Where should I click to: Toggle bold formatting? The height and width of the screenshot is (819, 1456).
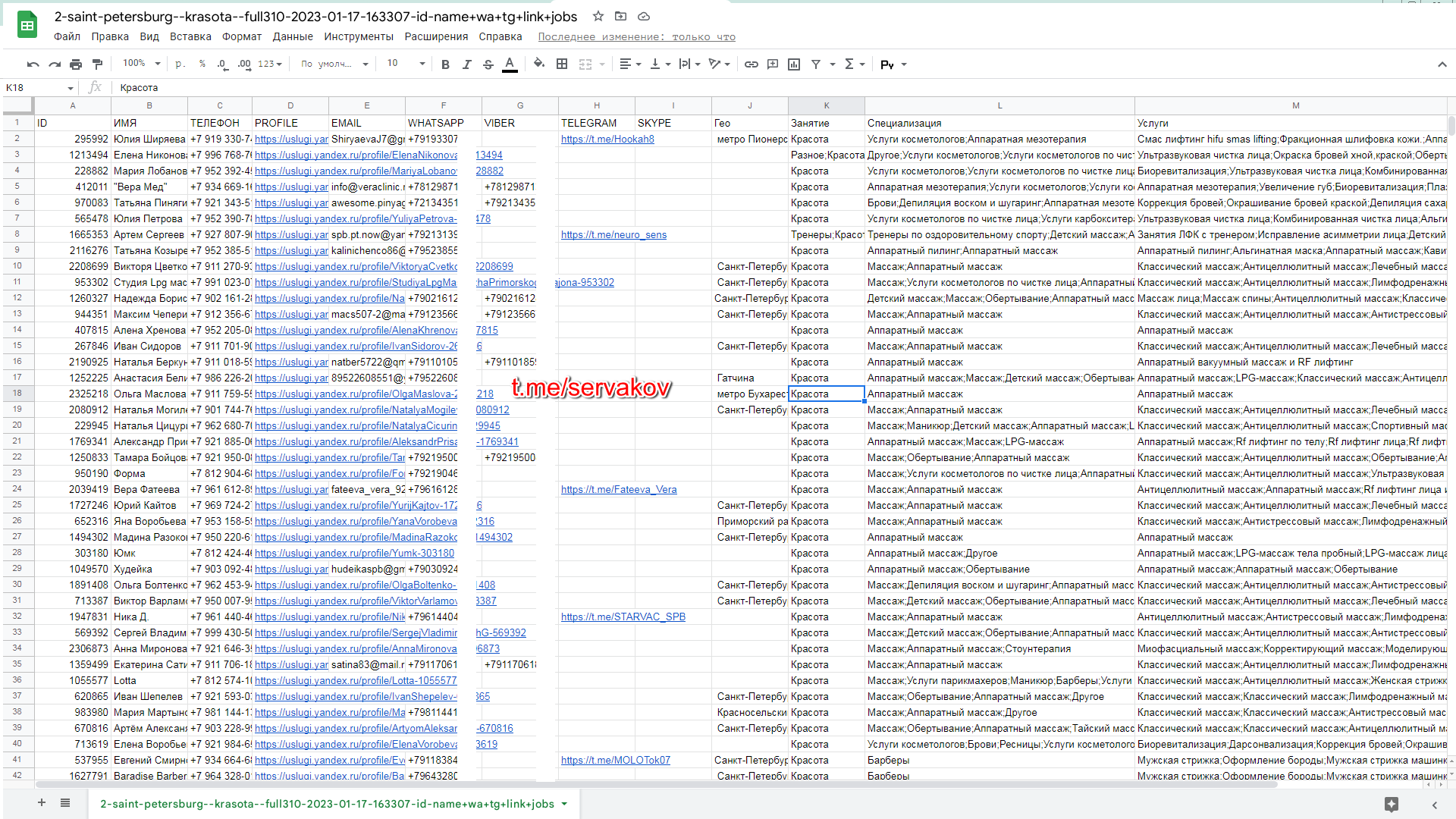coord(446,64)
